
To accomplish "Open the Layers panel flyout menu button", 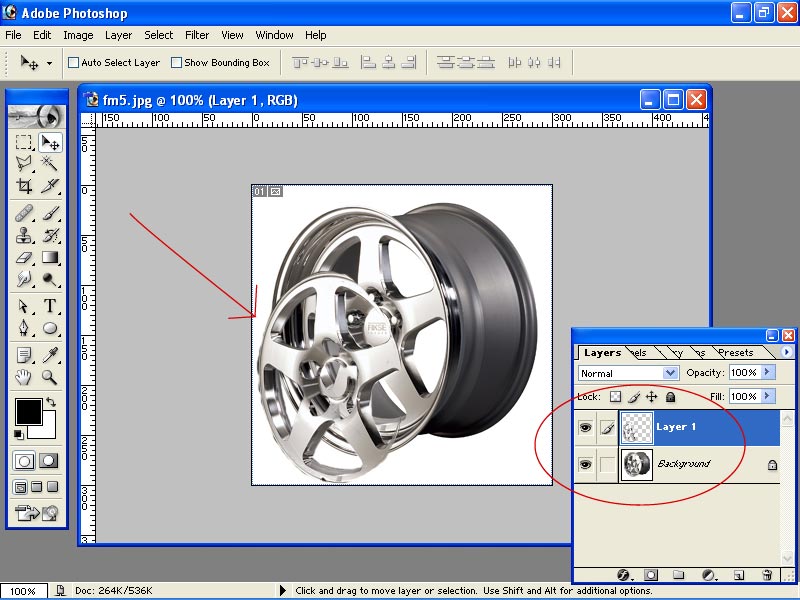I will (787, 352).
